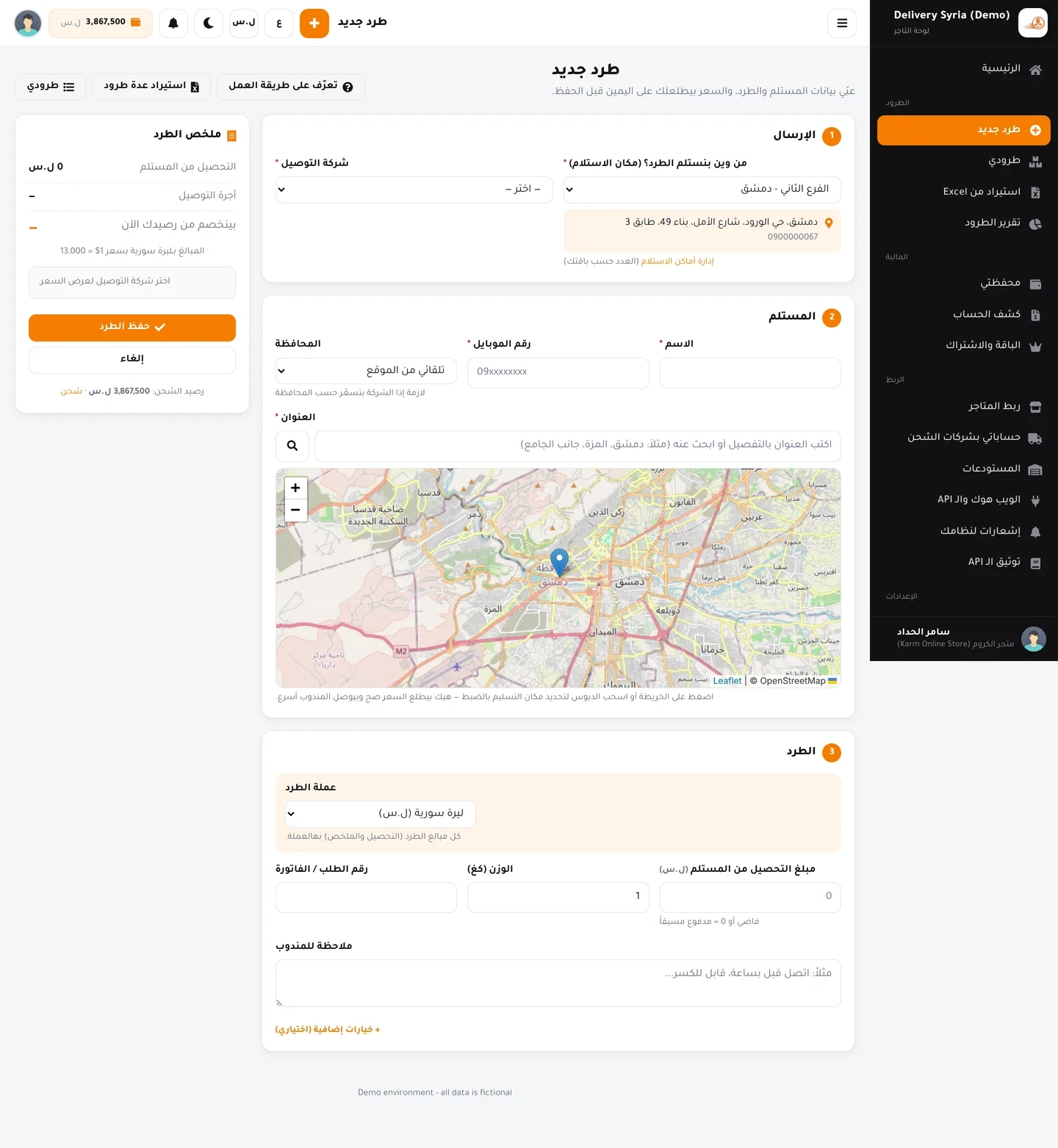The height and width of the screenshot is (1148, 1058).
Task: Click step 1 badge beside الإرسال
Action: click(x=832, y=136)
